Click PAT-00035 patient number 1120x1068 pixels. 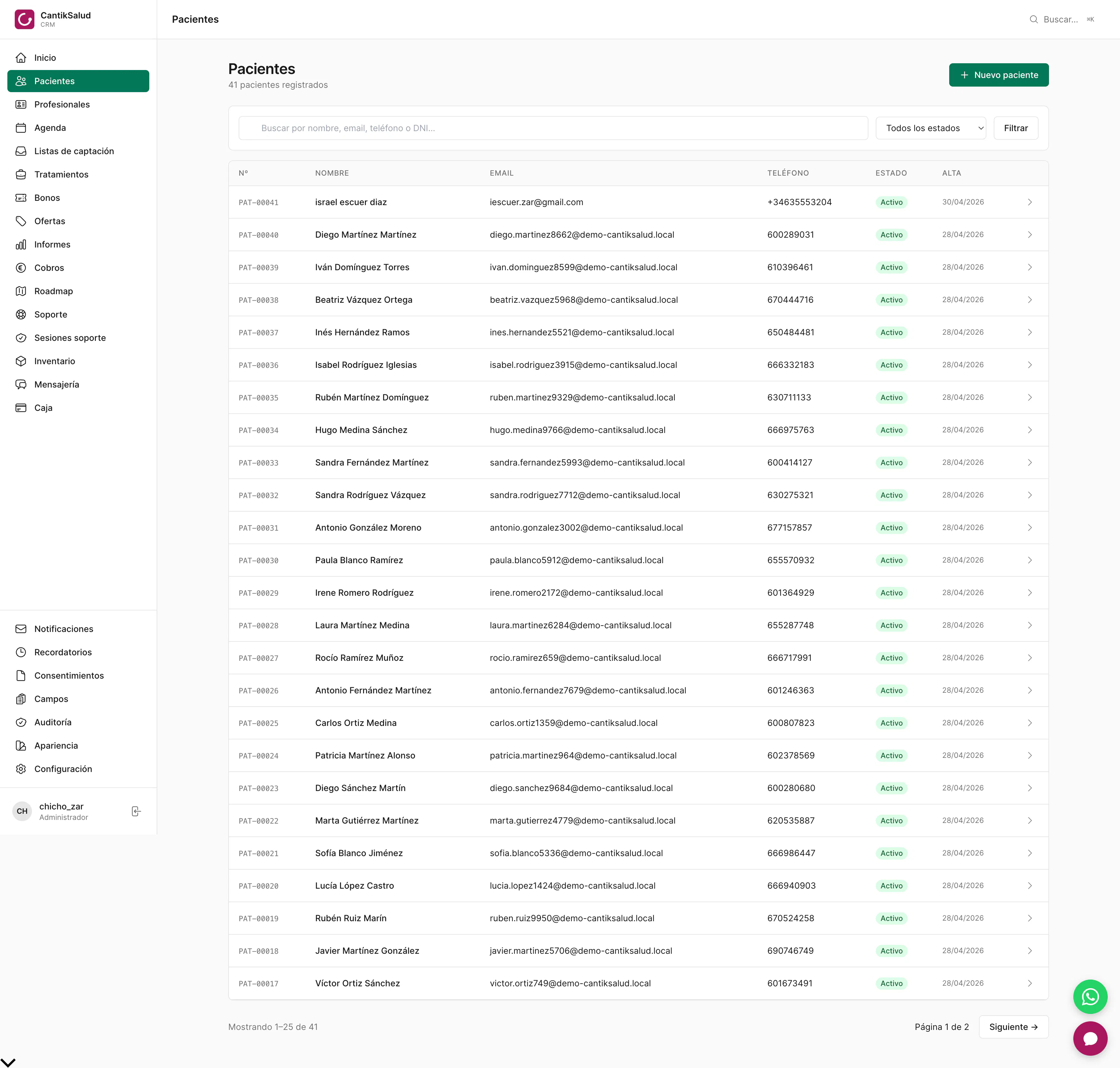[x=258, y=398]
